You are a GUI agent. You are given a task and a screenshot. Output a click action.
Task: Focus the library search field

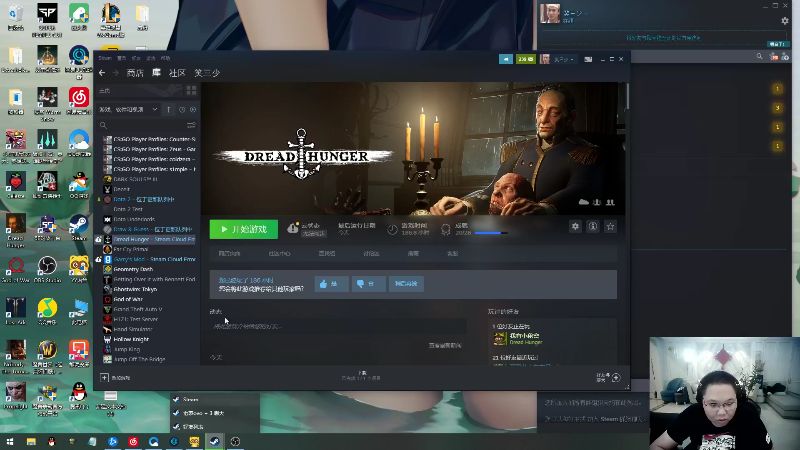point(145,125)
